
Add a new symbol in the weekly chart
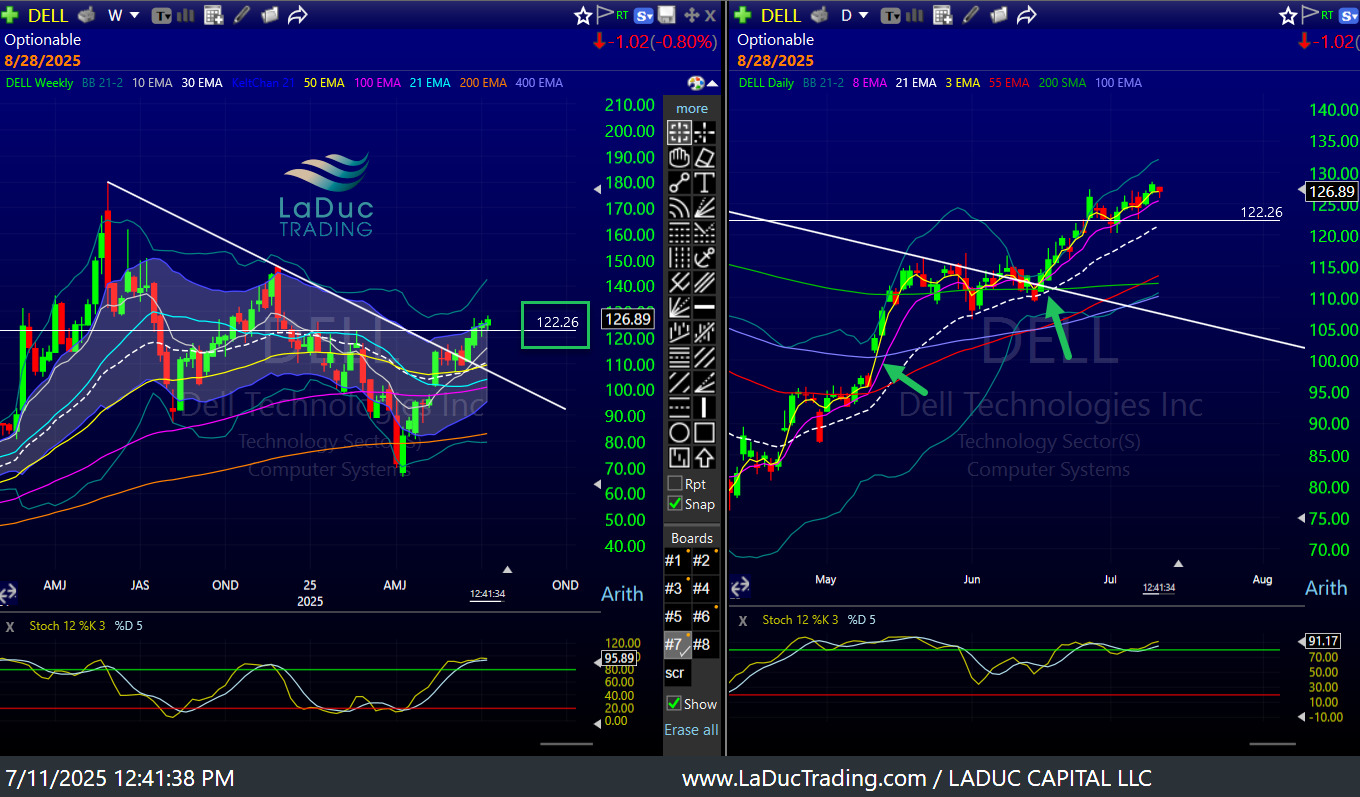[11, 15]
